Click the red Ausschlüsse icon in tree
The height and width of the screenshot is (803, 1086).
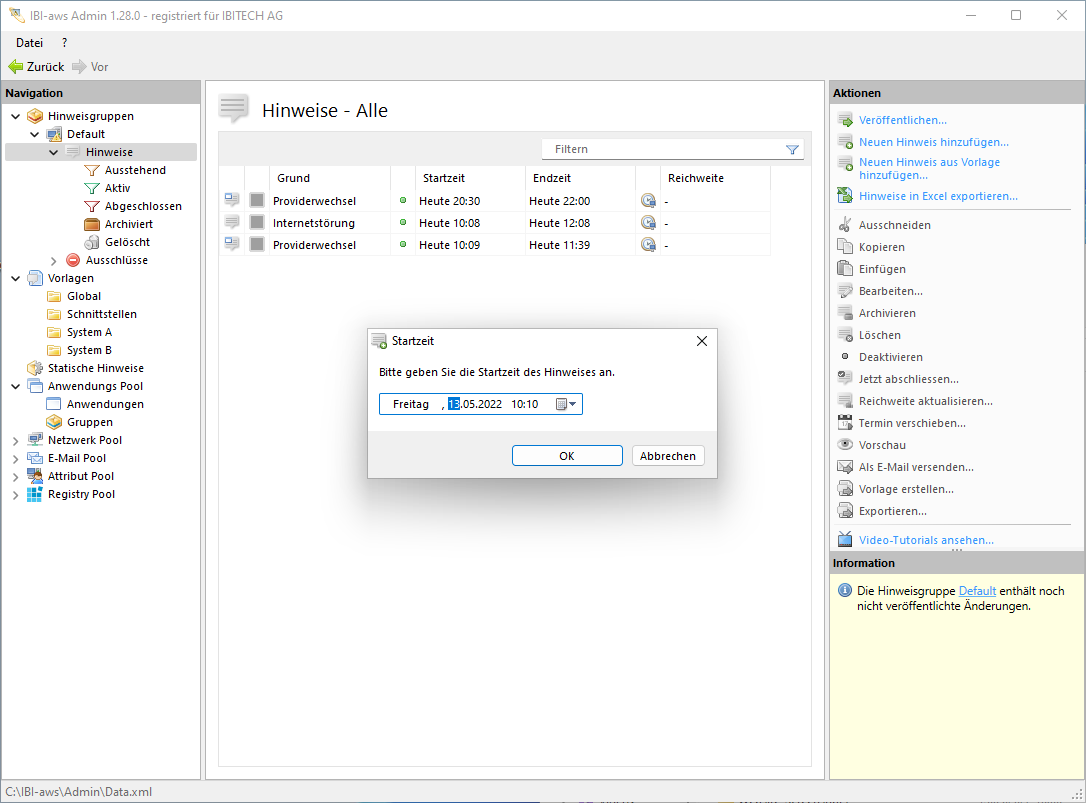(73, 260)
